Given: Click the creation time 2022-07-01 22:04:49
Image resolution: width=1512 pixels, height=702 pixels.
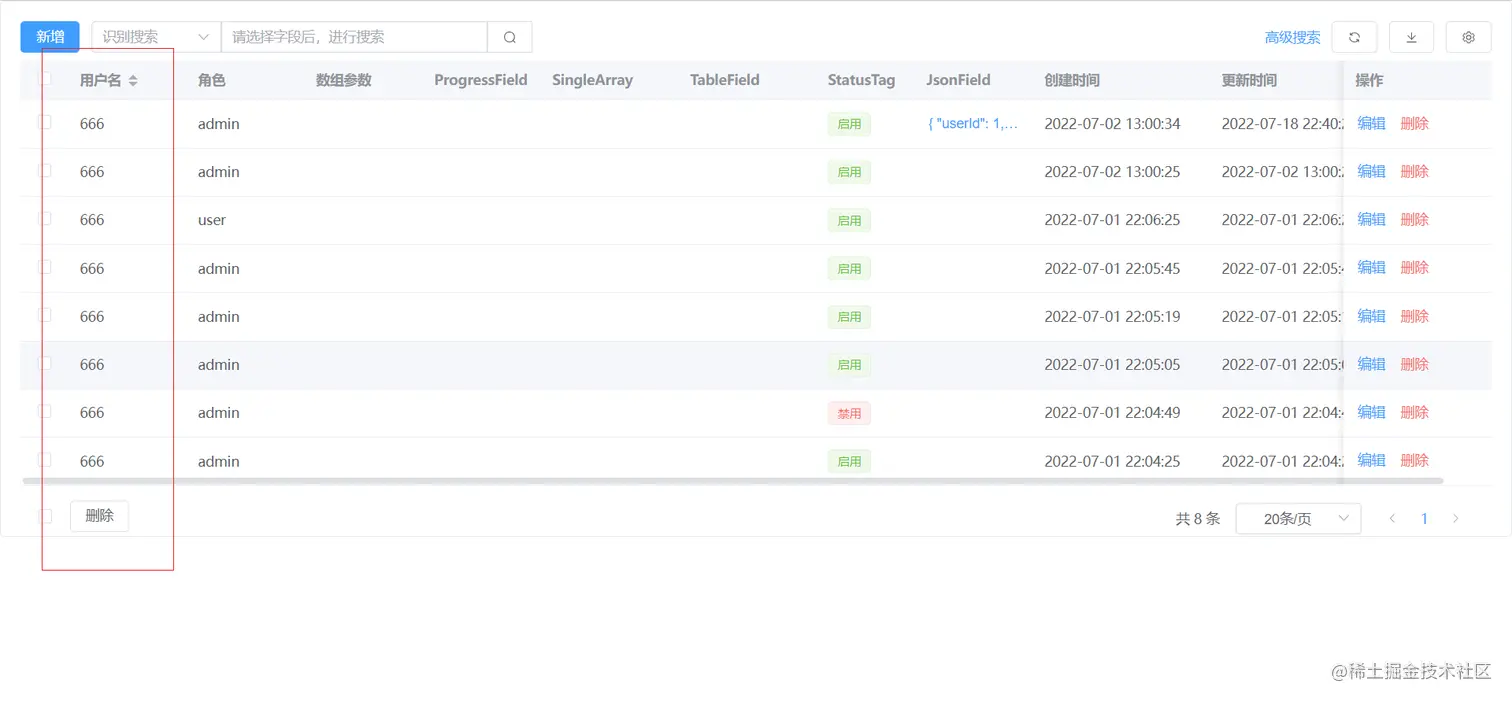Looking at the screenshot, I should [1112, 413].
